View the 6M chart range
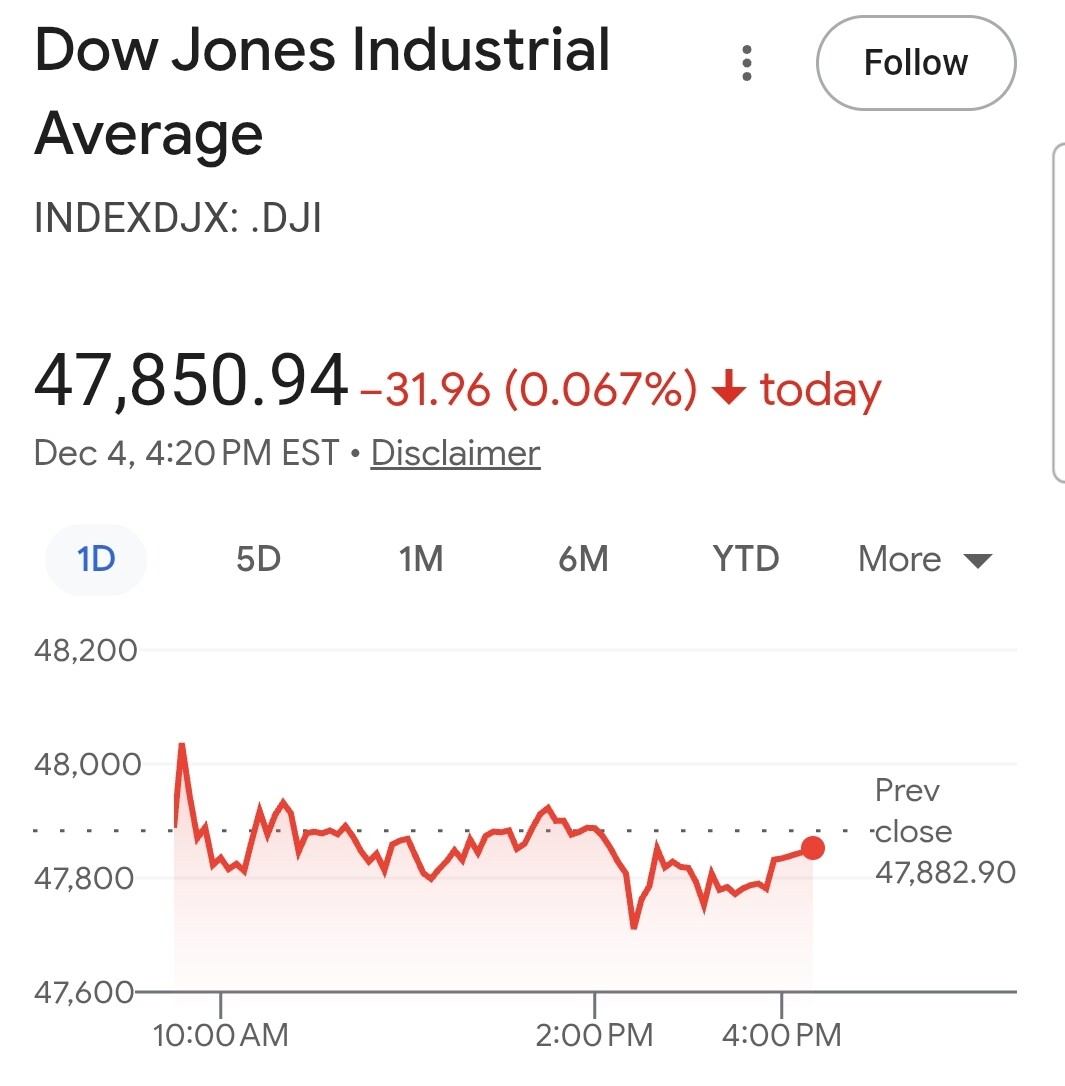The height and width of the screenshot is (1086, 1065). (x=583, y=559)
